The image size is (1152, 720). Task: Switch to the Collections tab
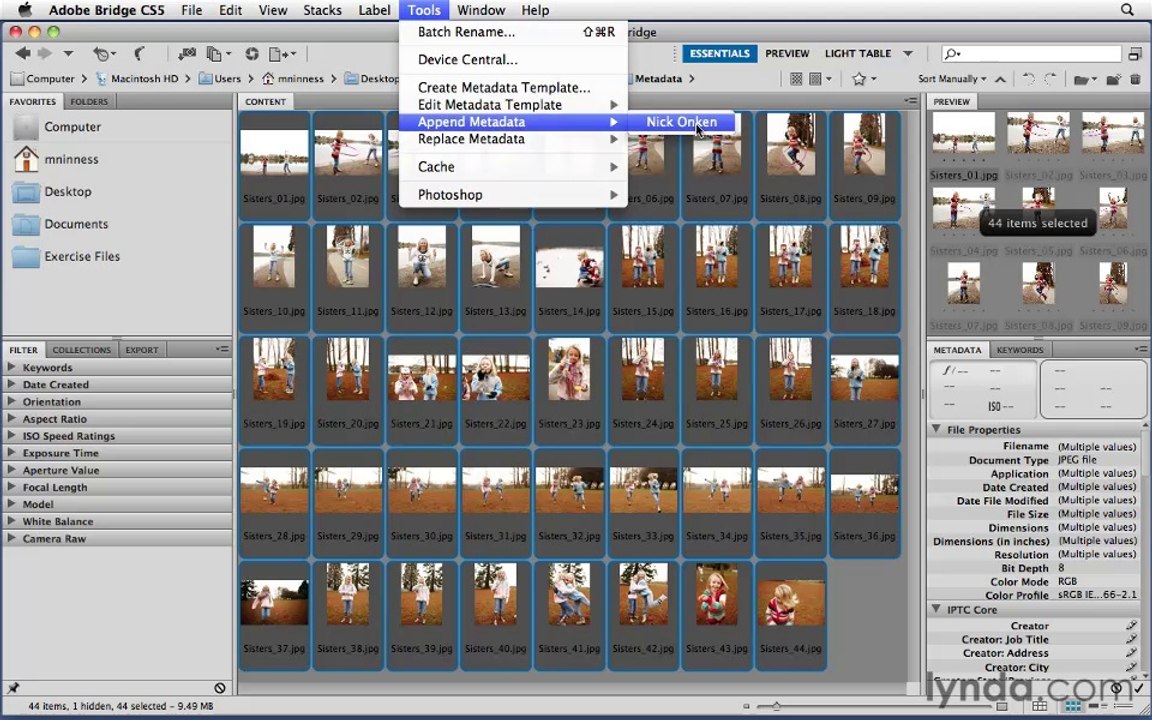coord(82,350)
